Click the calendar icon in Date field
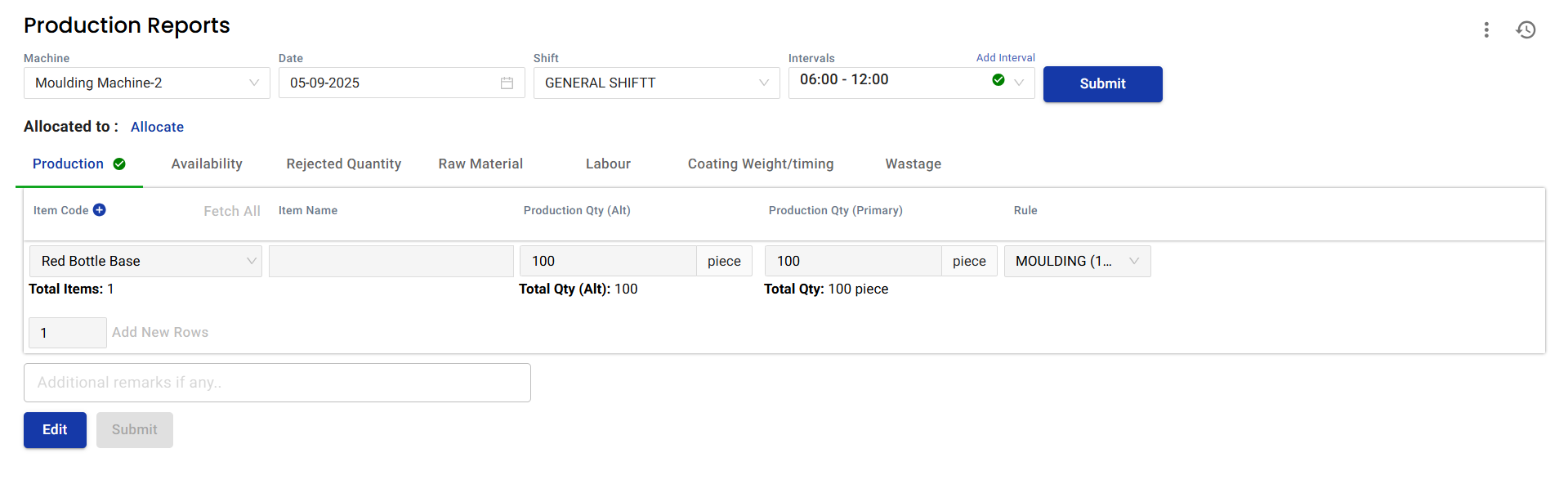The height and width of the screenshot is (480, 1568). tap(507, 83)
